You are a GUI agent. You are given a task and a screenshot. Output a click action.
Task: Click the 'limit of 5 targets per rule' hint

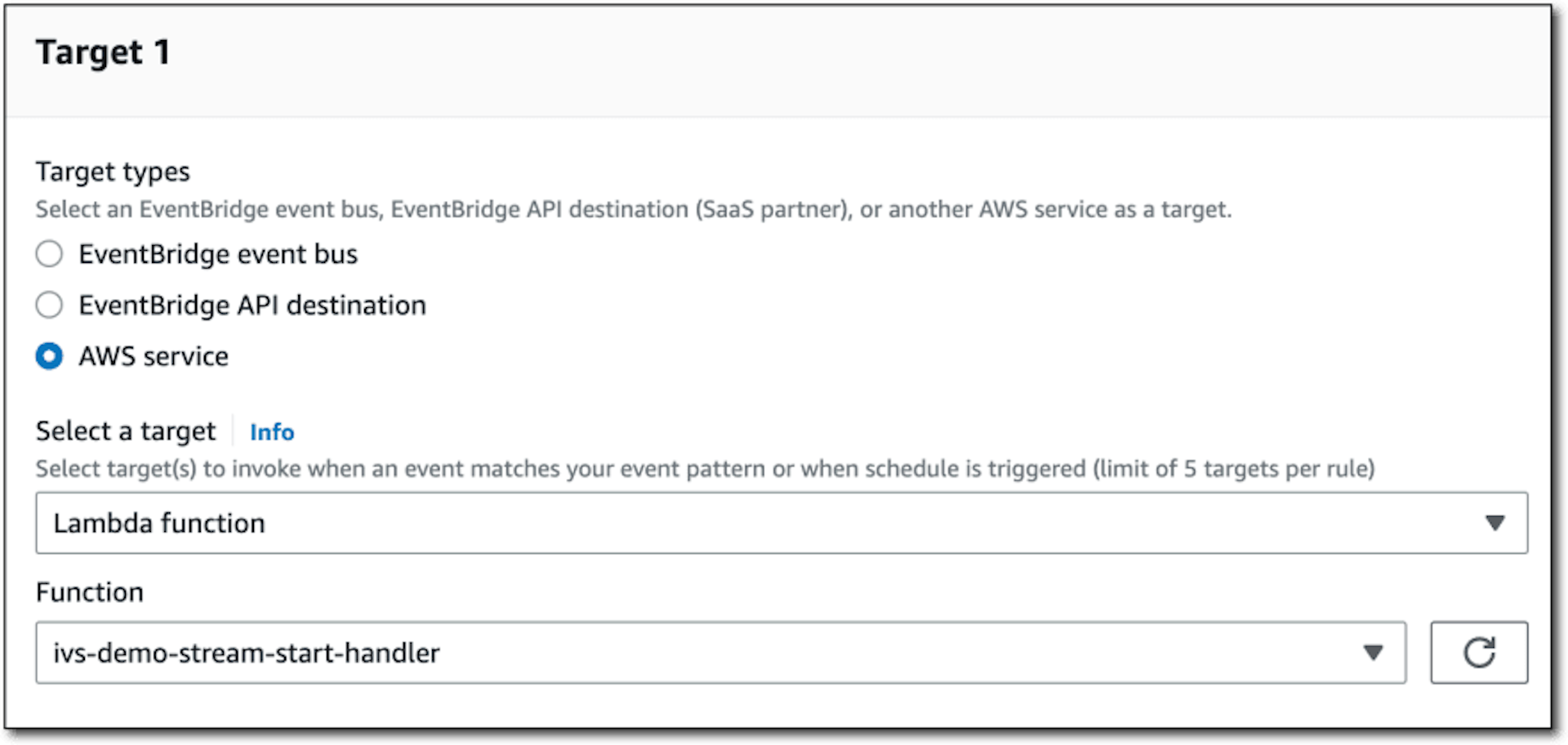coord(1234,469)
